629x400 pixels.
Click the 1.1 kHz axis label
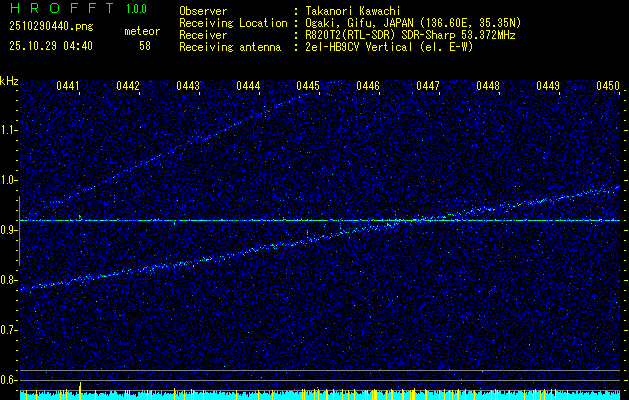[9, 129]
